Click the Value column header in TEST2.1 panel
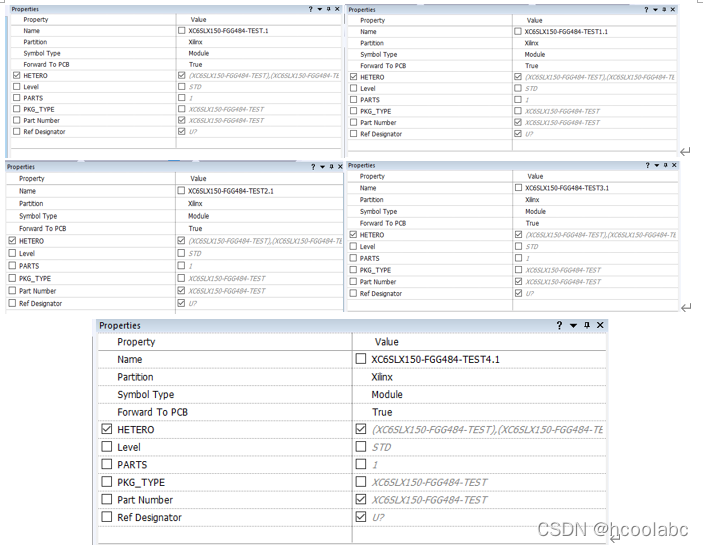The width and height of the screenshot is (703, 546). click(x=199, y=178)
